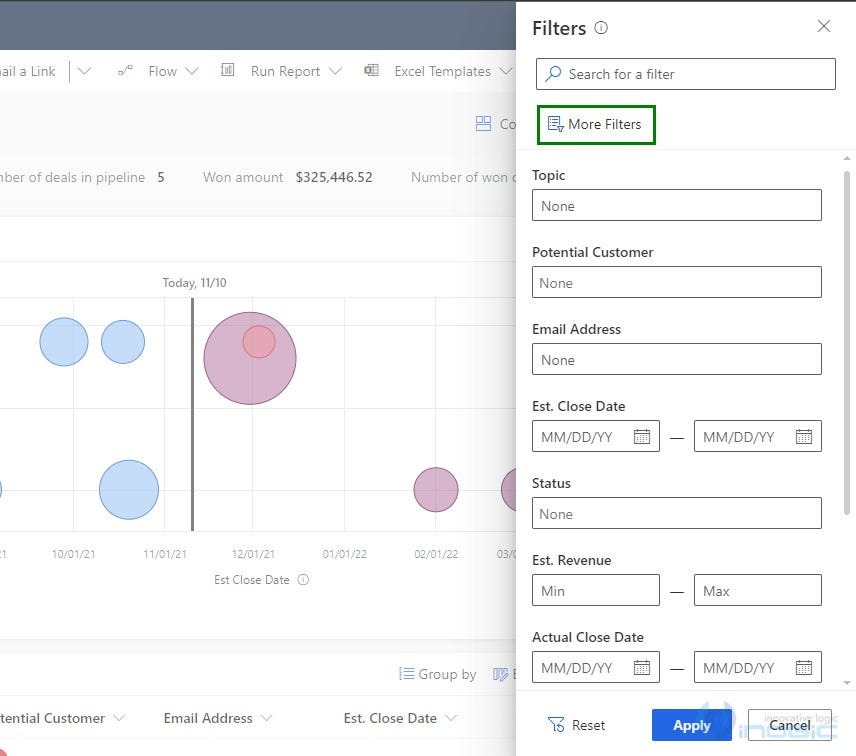This screenshot has width=856, height=756.
Task: Open More Filters
Action: click(x=596, y=124)
